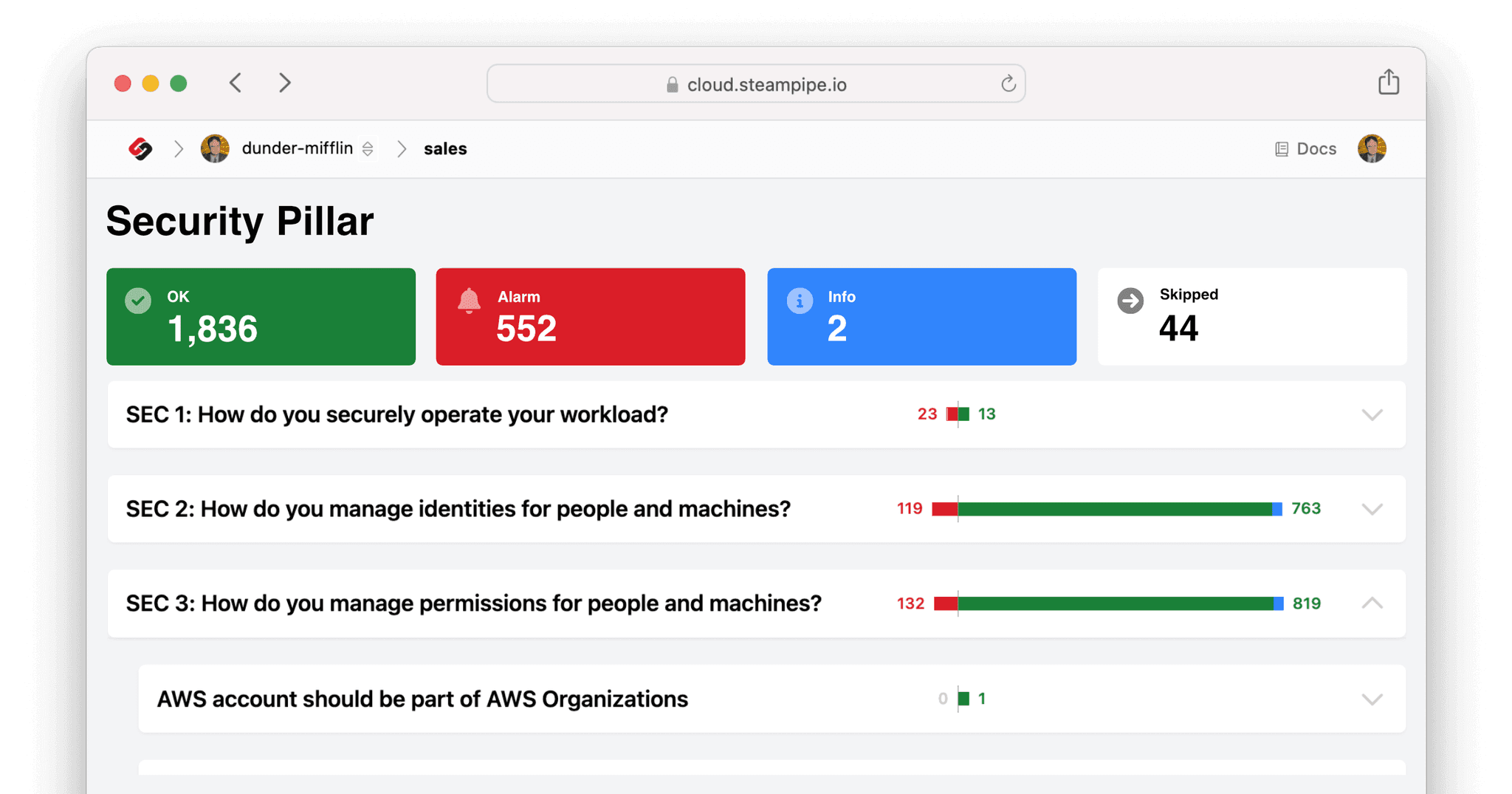1512x794 pixels.
Task: Click the OK 1,836 summary card
Action: [x=261, y=316]
